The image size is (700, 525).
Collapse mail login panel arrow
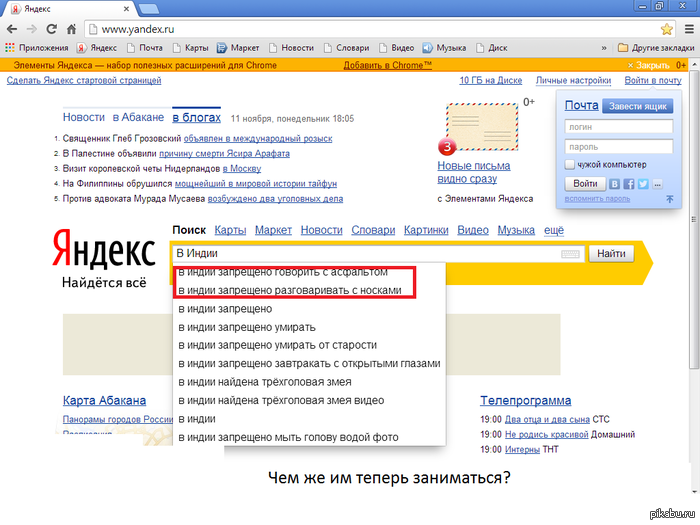670,199
